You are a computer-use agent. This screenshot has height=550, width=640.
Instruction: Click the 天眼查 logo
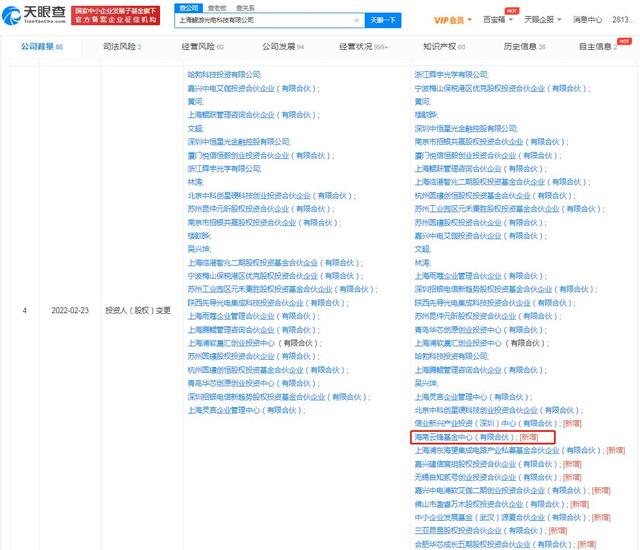coord(31,14)
